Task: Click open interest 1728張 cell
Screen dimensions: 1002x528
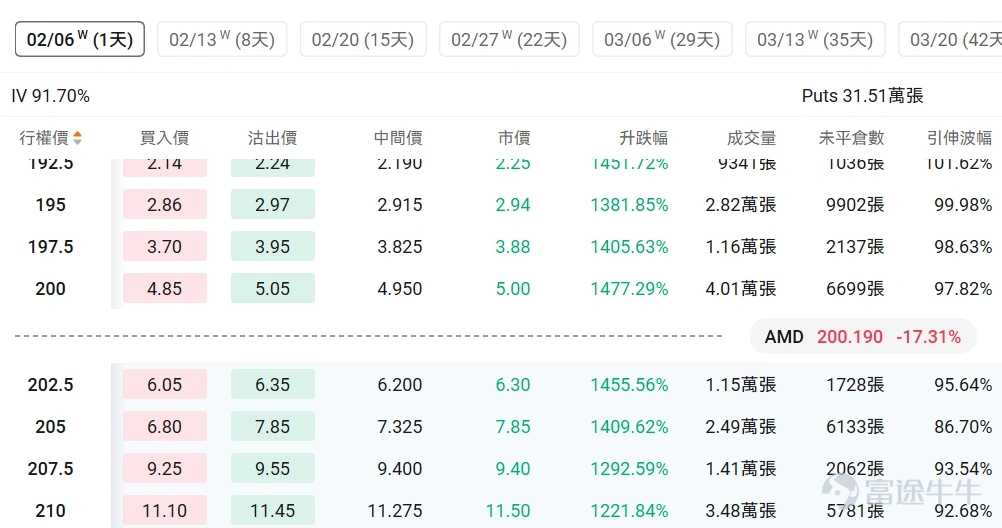Action: (855, 384)
